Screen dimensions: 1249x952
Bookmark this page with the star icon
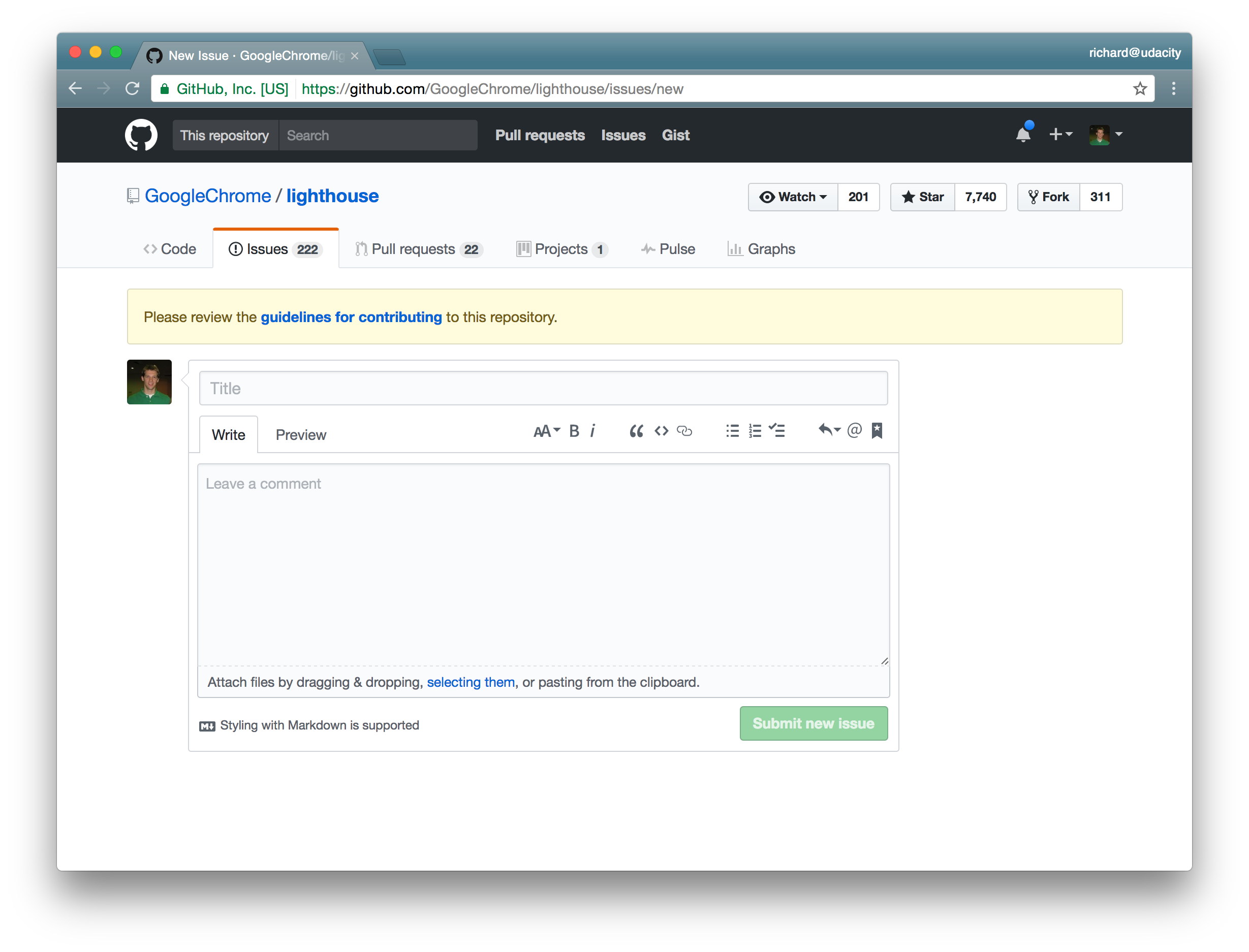point(1140,89)
